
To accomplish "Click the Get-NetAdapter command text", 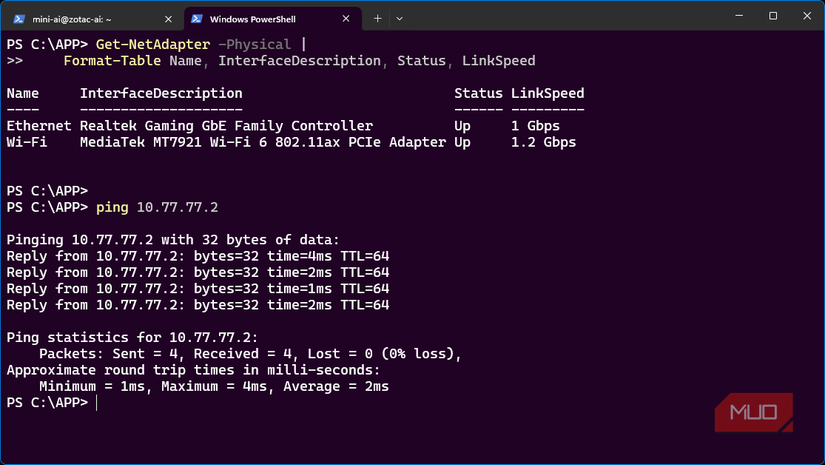I will pyautogui.click(x=153, y=44).
